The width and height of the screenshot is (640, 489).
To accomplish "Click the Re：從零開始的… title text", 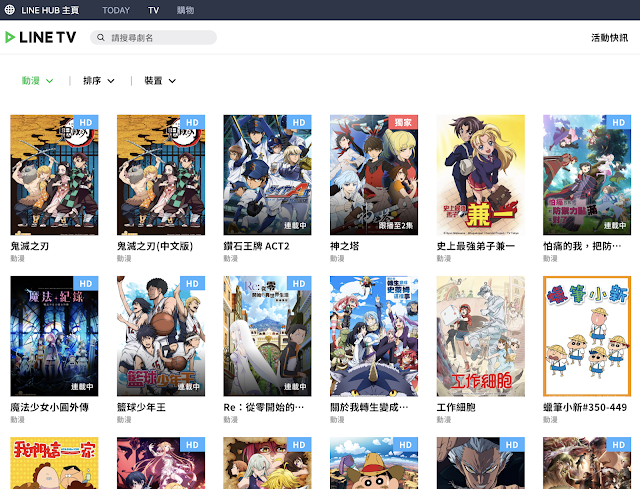I will 264,407.
